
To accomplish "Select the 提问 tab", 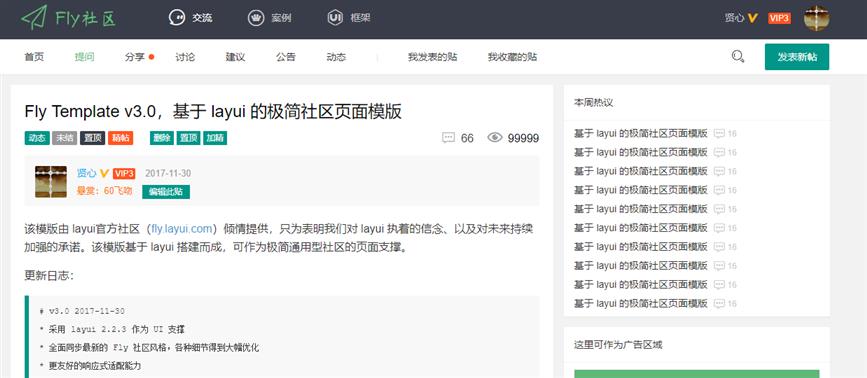I will [x=85, y=57].
